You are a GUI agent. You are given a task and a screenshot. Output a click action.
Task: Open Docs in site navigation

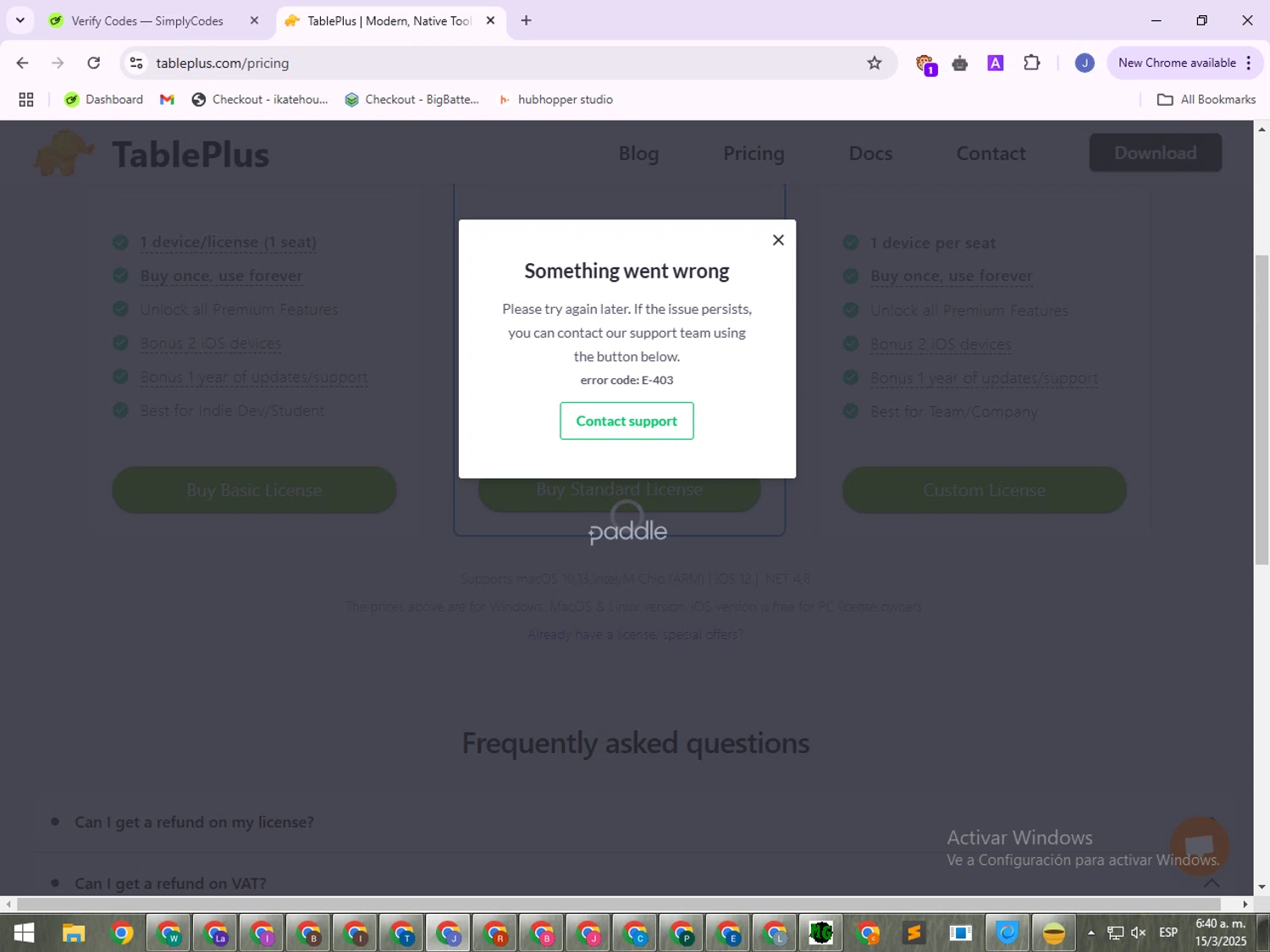(870, 153)
